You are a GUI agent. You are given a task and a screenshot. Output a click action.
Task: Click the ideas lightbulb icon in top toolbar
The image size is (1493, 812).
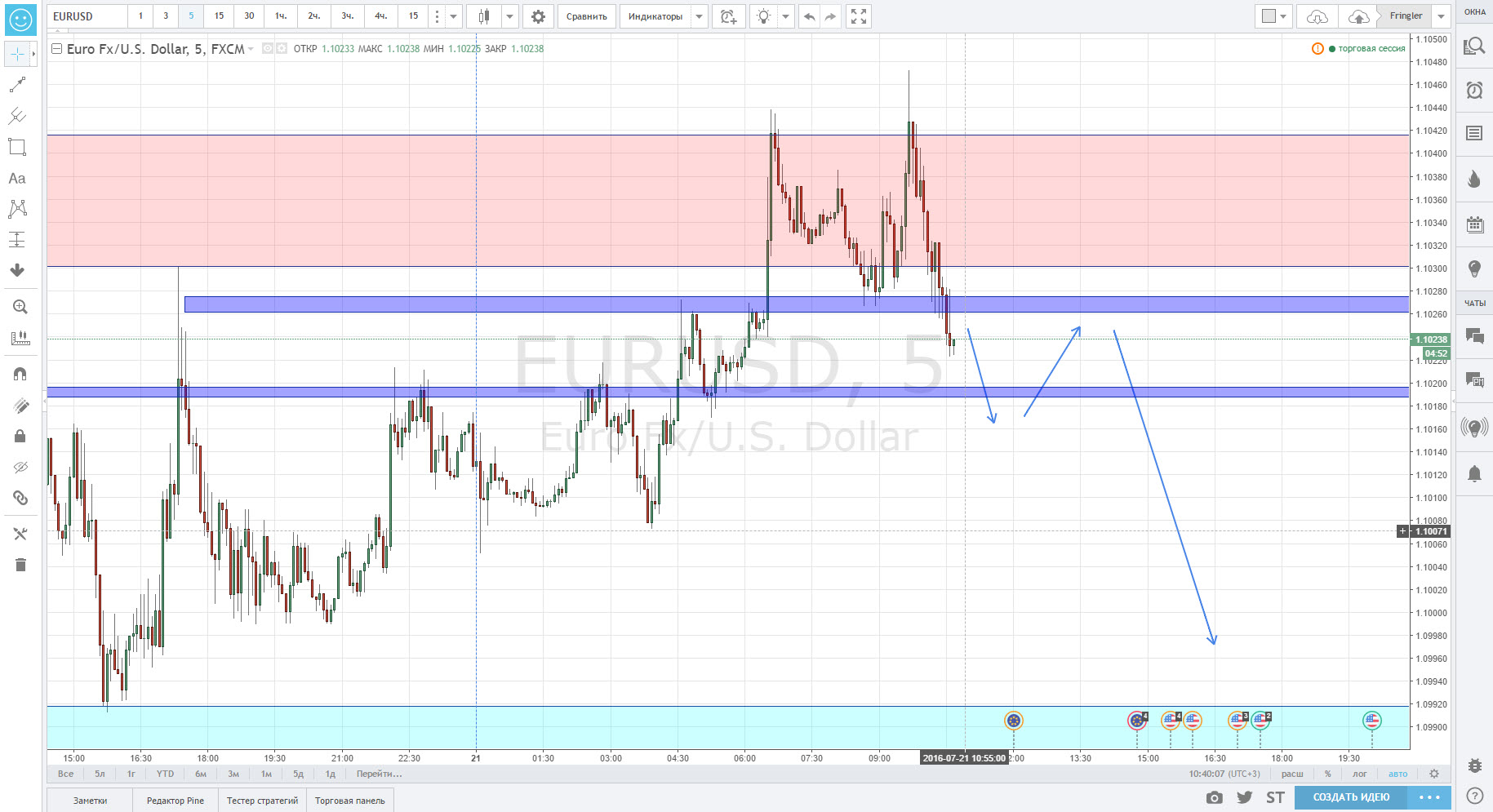tap(763, 16)
